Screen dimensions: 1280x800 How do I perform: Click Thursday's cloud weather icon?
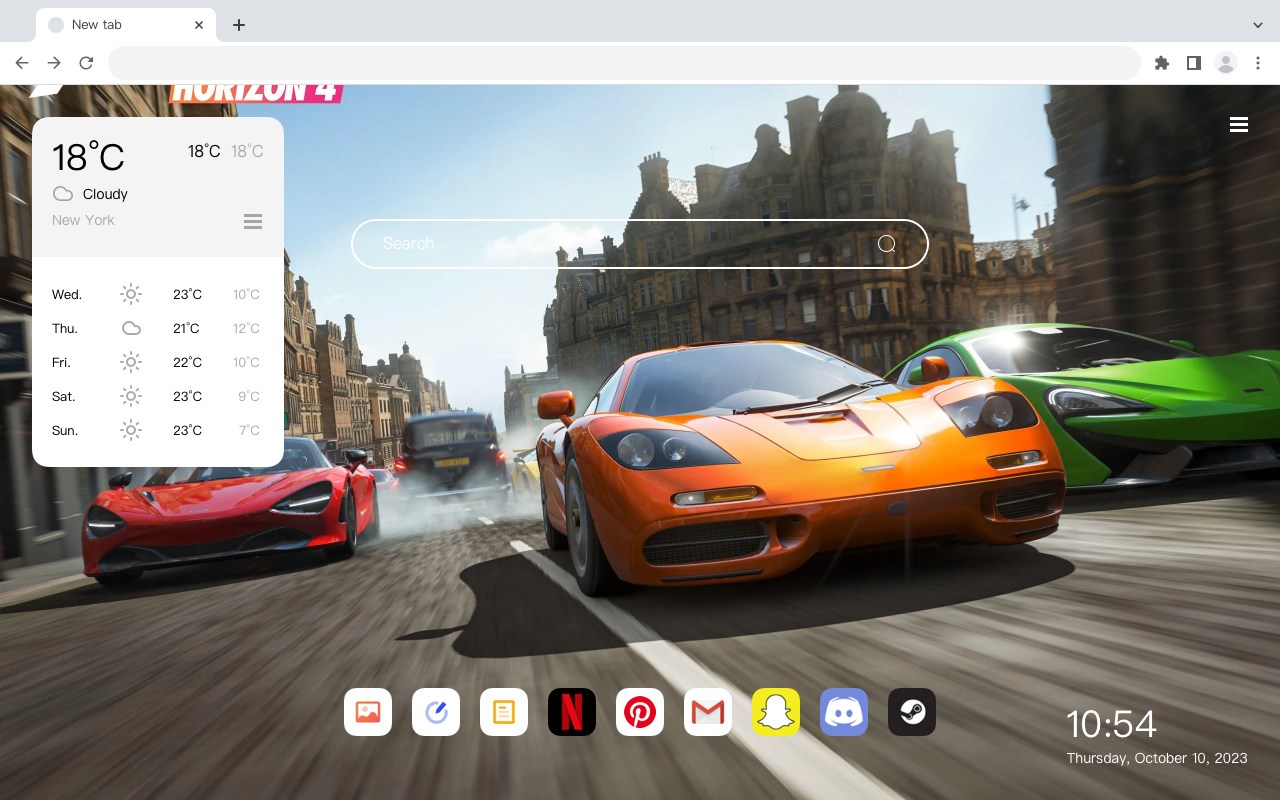[131, 328]
